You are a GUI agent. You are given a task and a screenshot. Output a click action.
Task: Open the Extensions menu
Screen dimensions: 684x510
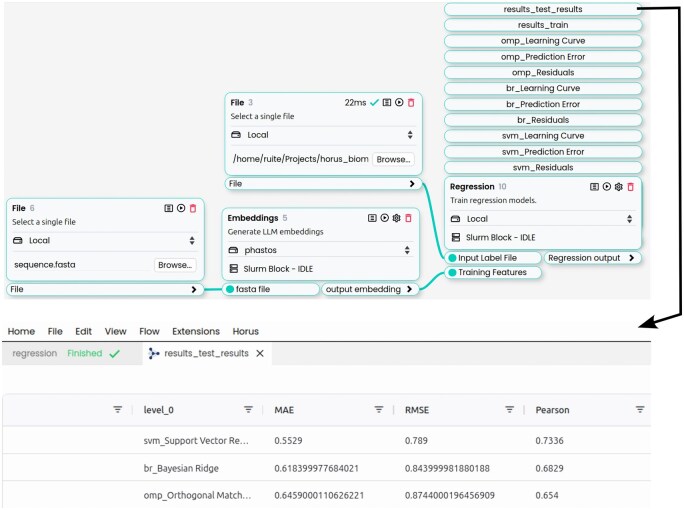[x=196, y=332]
